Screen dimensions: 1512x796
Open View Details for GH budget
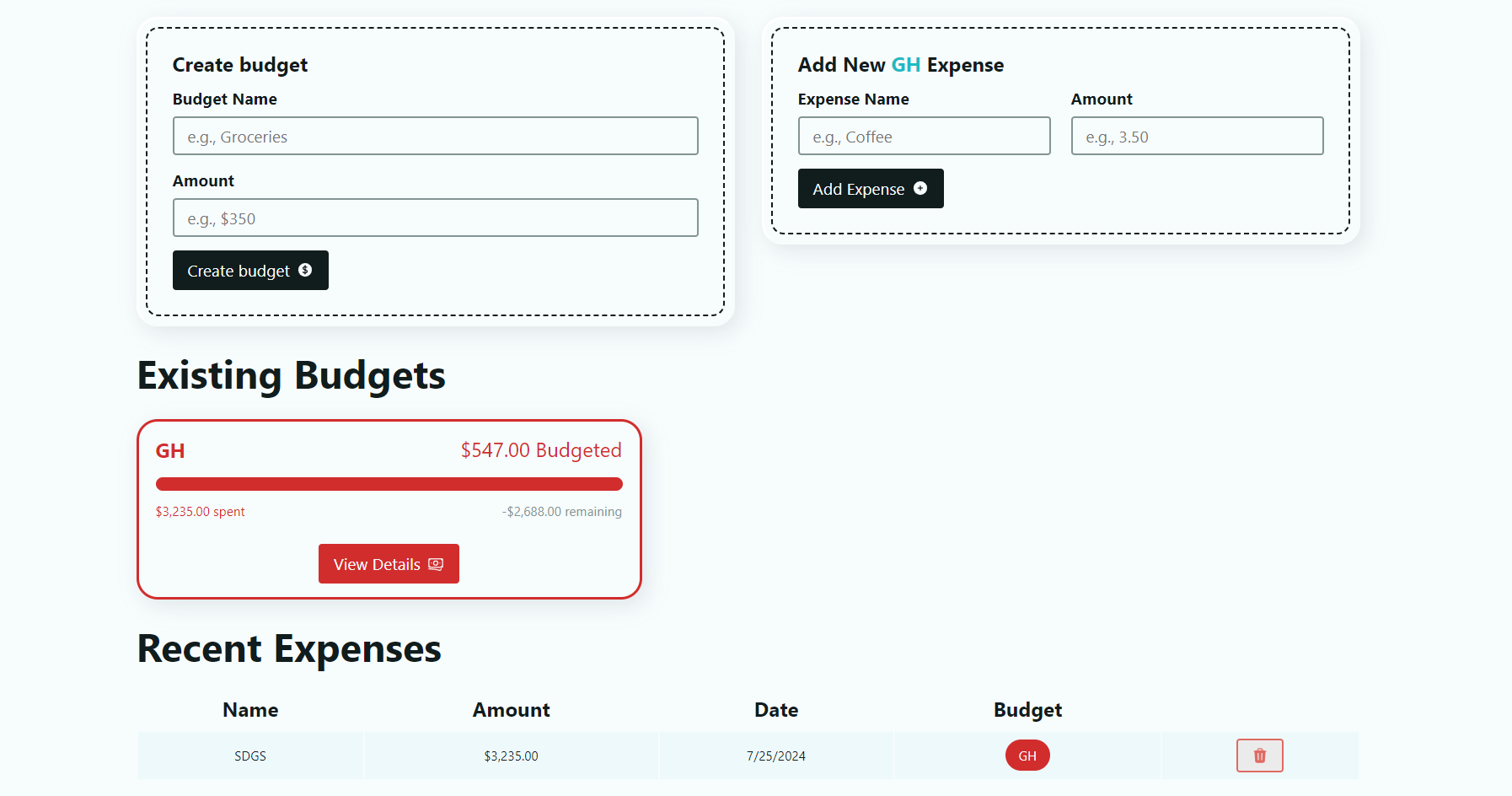(x=389, y=563)
